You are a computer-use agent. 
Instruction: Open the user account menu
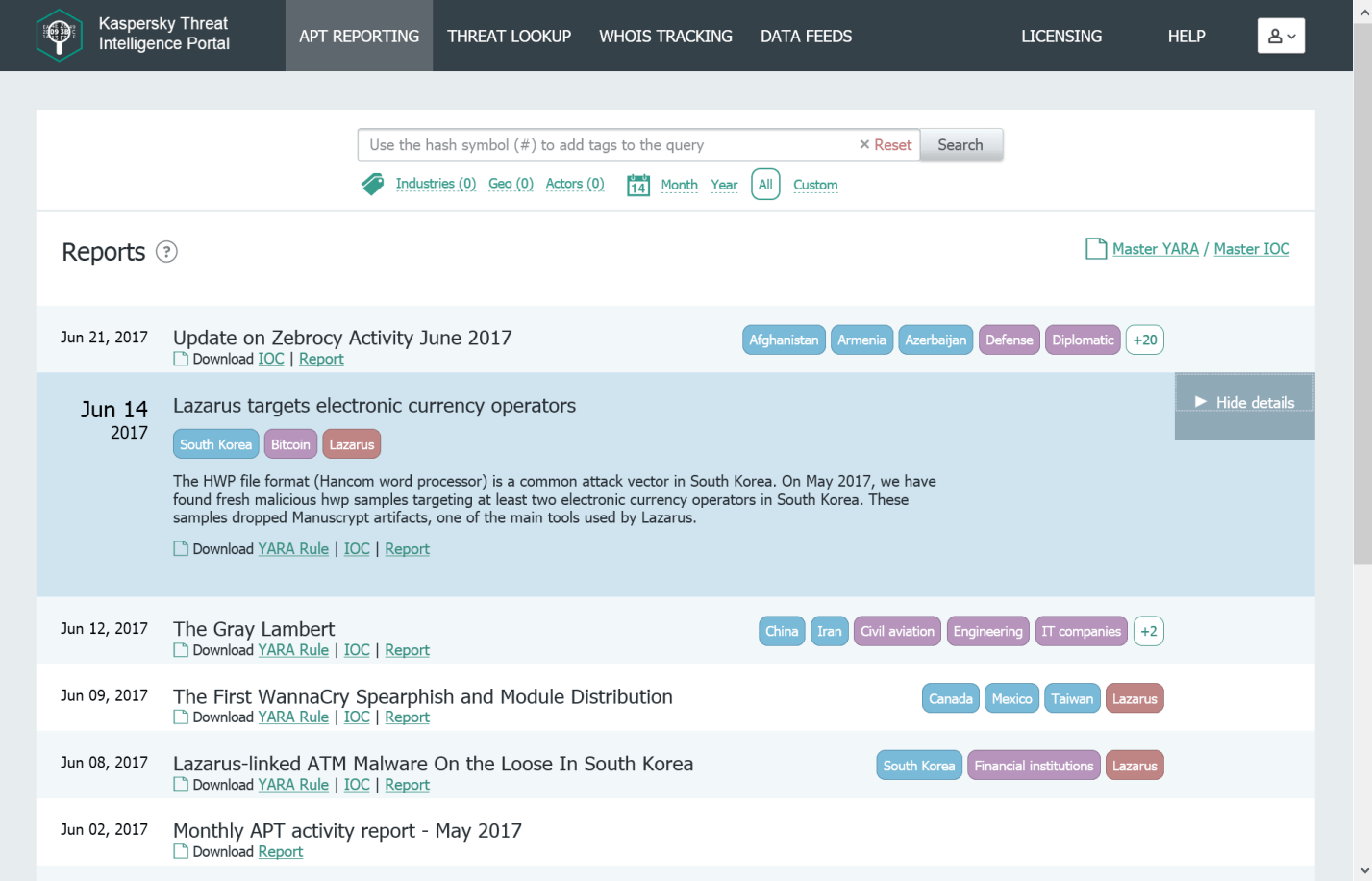tap(1281, 36)
